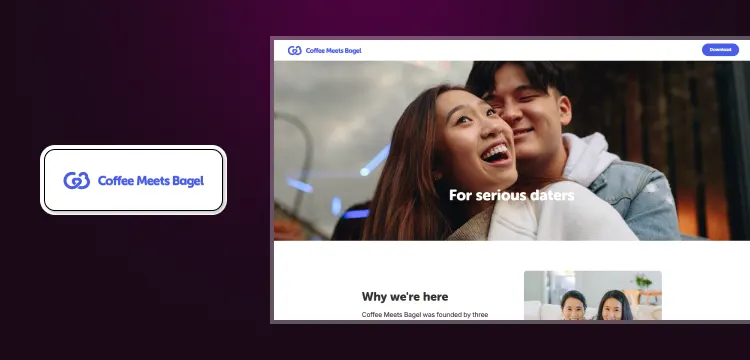Click the Coffee Meets Bagel logo card
The height and width of the screenshot is (360, 750).
coord(133,180)
